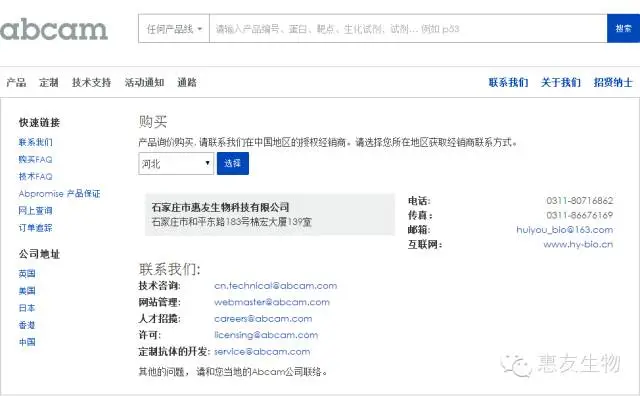Select 中国 company address link
The width and height of the screenshot is (640, 396).
click(x=27, y=342)
